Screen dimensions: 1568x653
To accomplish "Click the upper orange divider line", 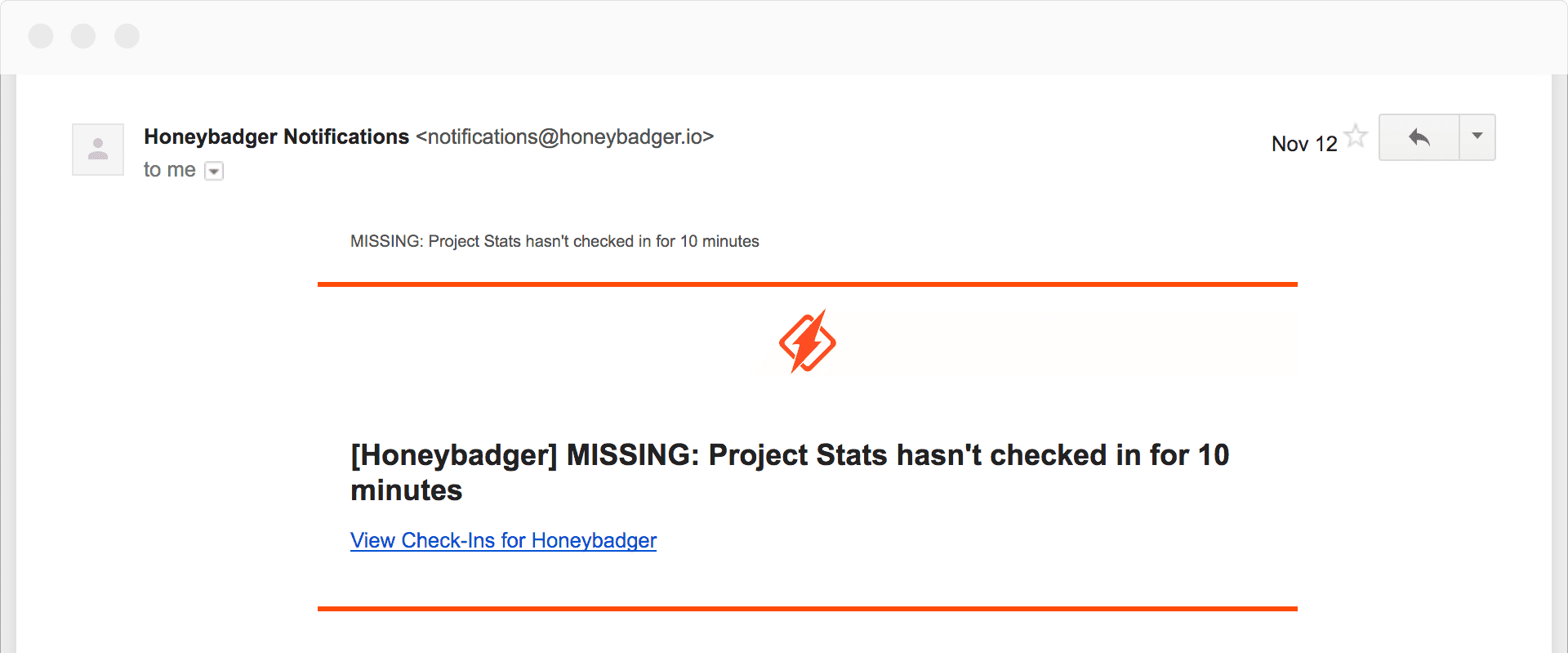I will click(x=808, y=284).
